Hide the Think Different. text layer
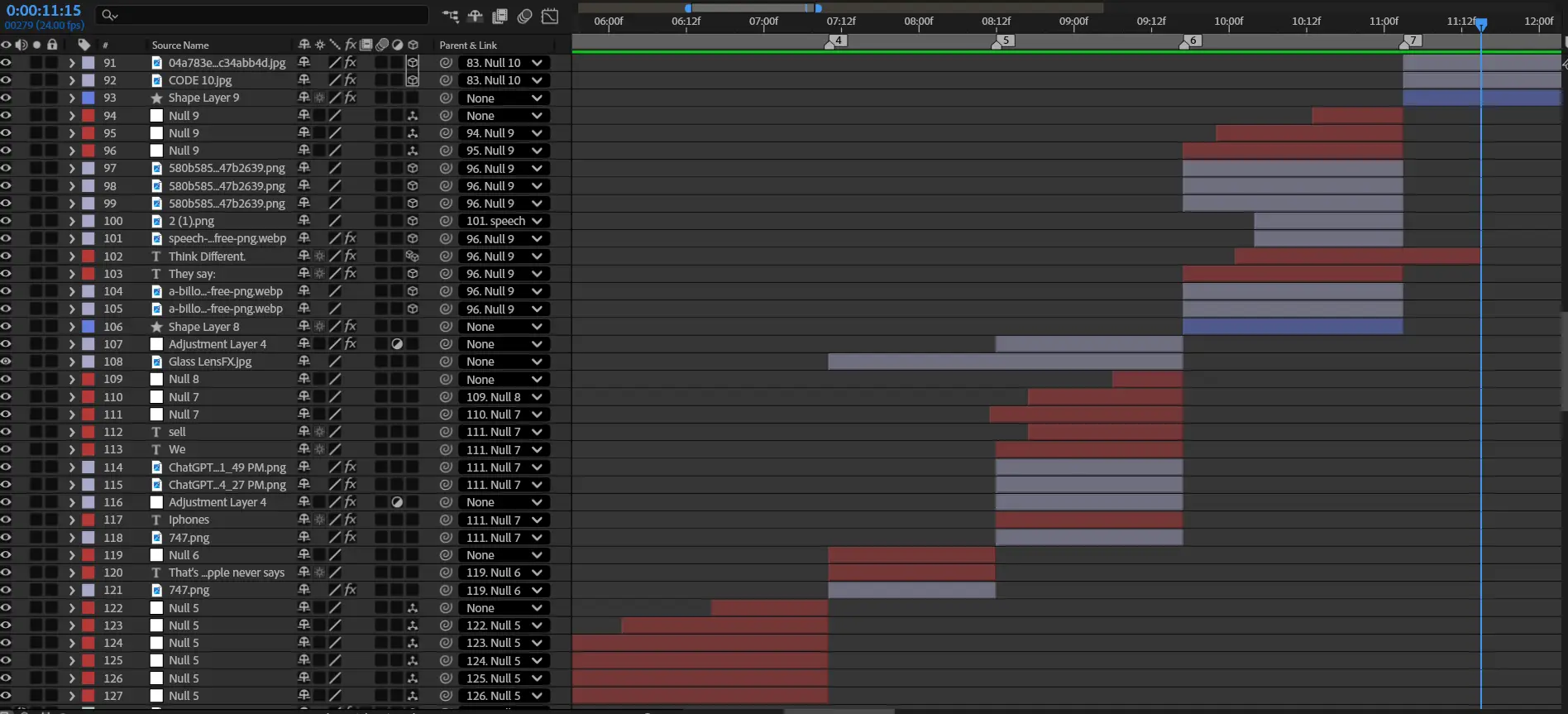The height and width of the screenshot is (714, 1568). pyautogui.click(x=6, y=256)
